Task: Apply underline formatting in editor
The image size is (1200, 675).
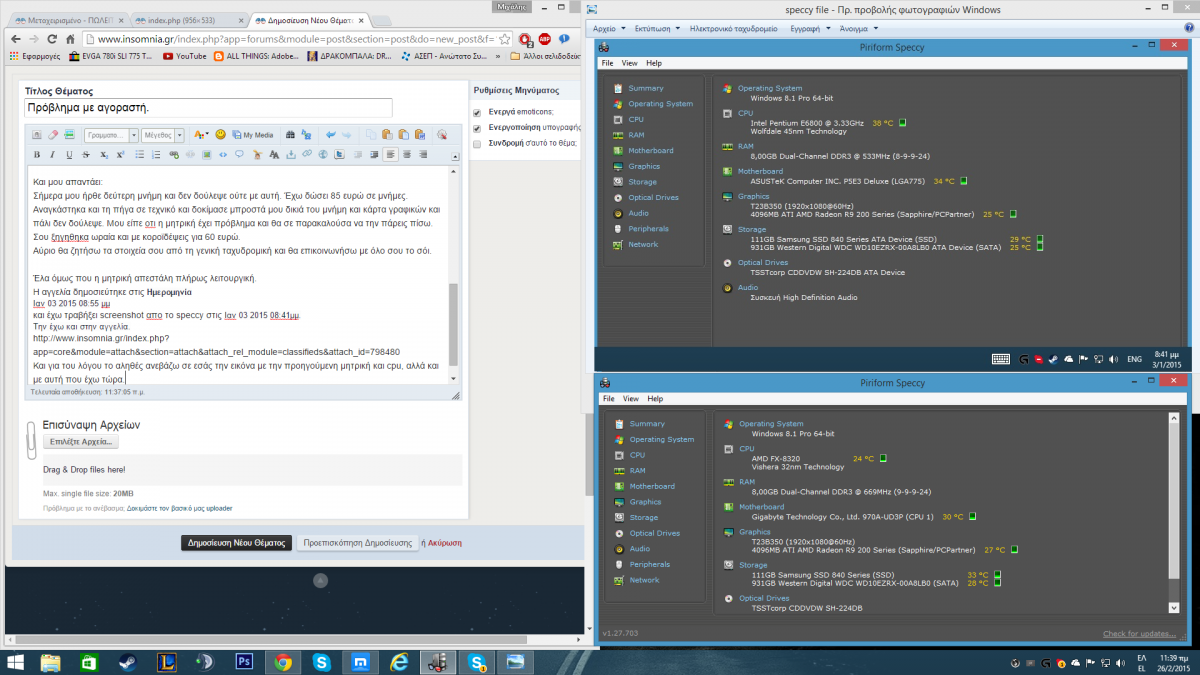Action: pos(69,155)
